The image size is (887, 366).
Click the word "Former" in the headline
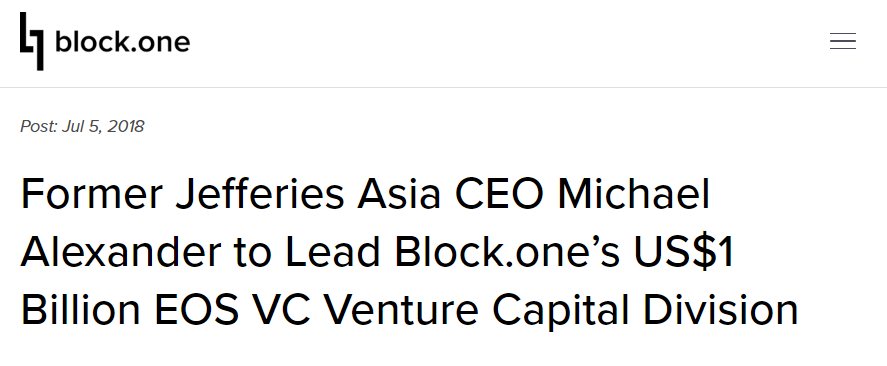point(92,194)
